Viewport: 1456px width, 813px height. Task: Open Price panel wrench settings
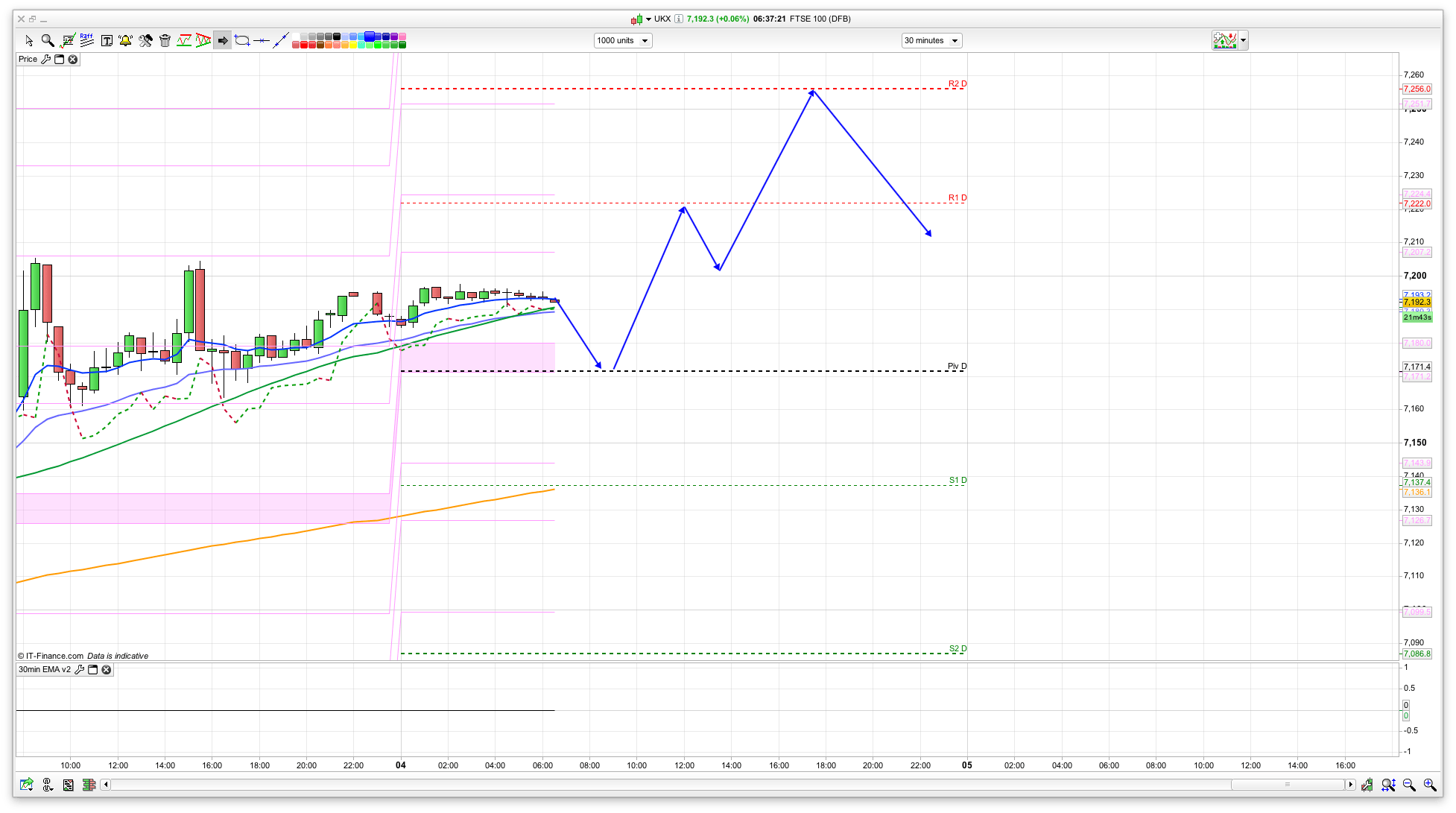46,60
